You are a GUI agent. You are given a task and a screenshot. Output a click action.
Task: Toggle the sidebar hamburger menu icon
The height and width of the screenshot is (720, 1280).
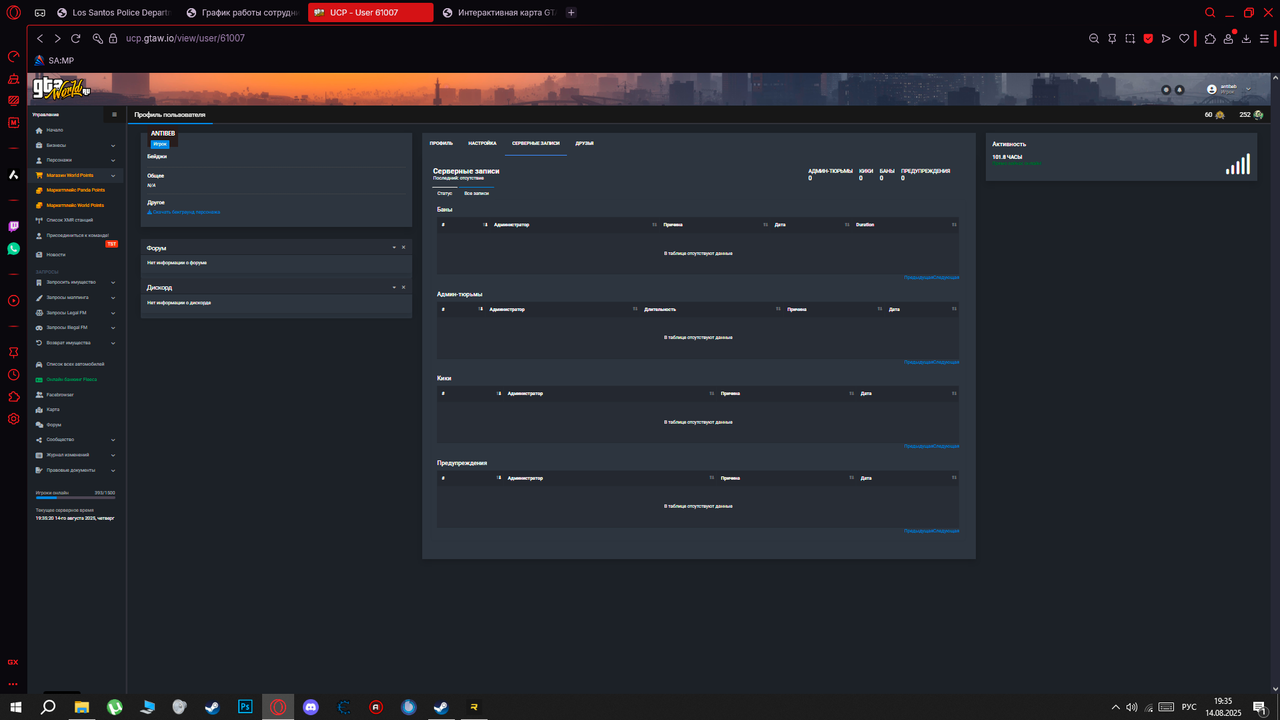pos(114,115)
